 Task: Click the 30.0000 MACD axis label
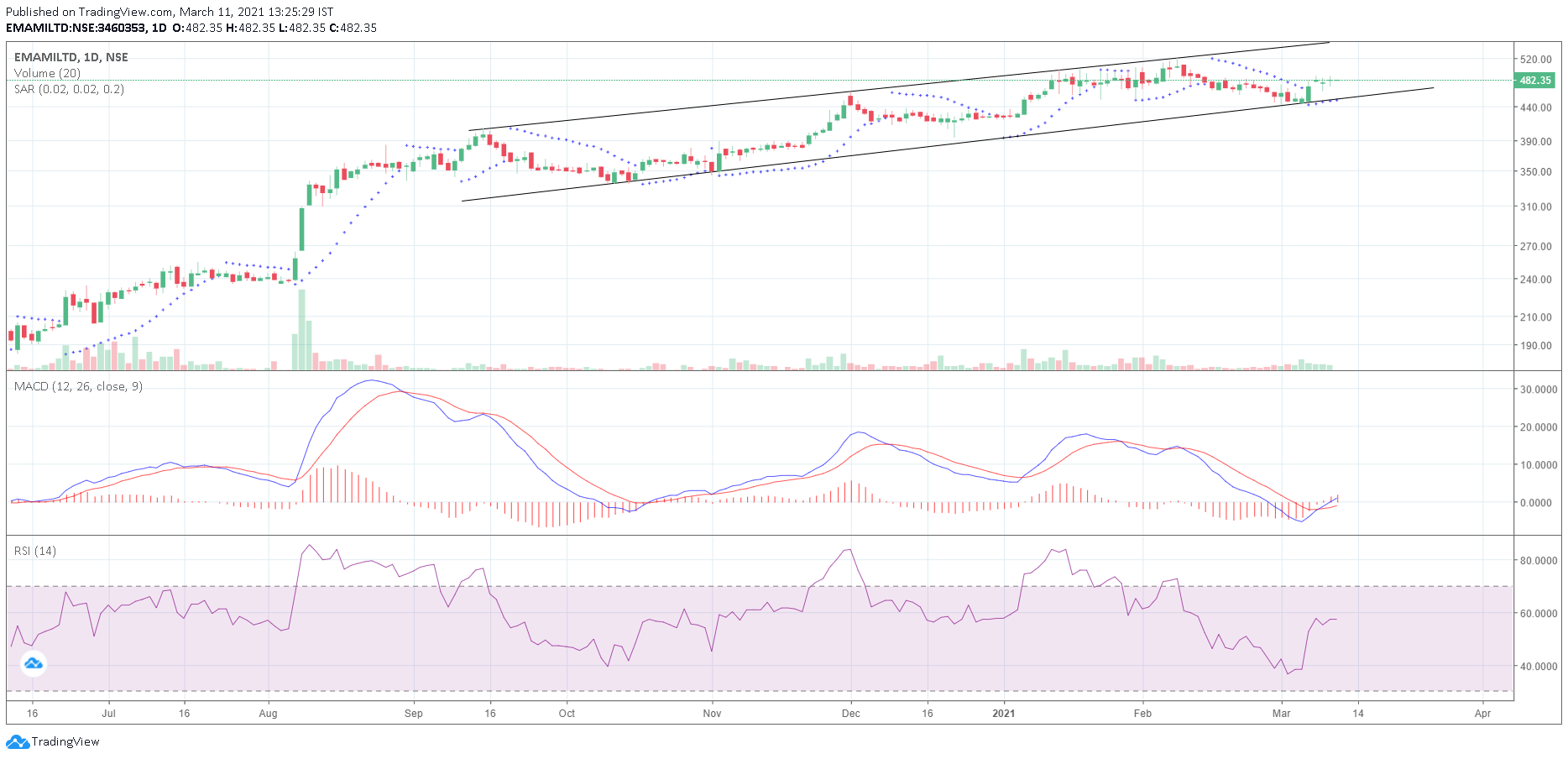coord(1538,390)
